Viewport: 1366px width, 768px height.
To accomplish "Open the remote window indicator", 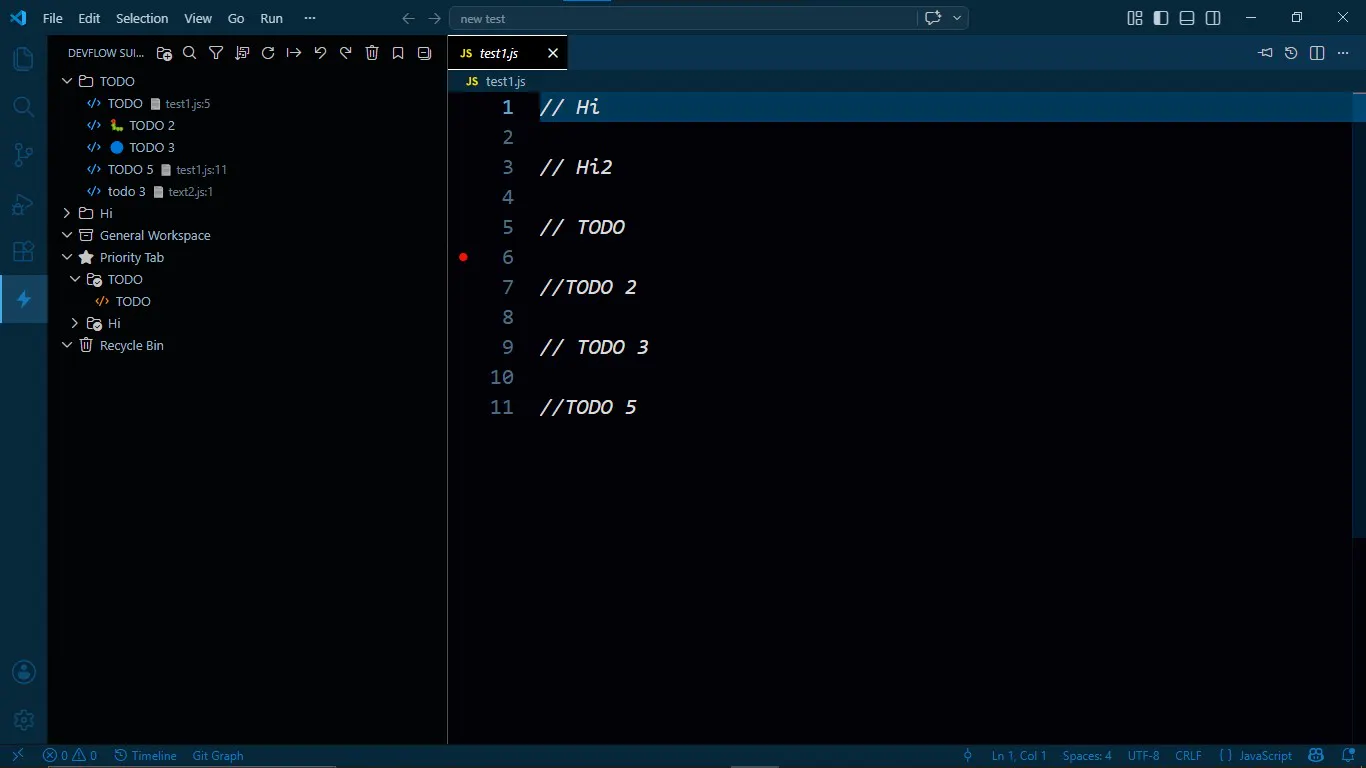I will 17,756.
